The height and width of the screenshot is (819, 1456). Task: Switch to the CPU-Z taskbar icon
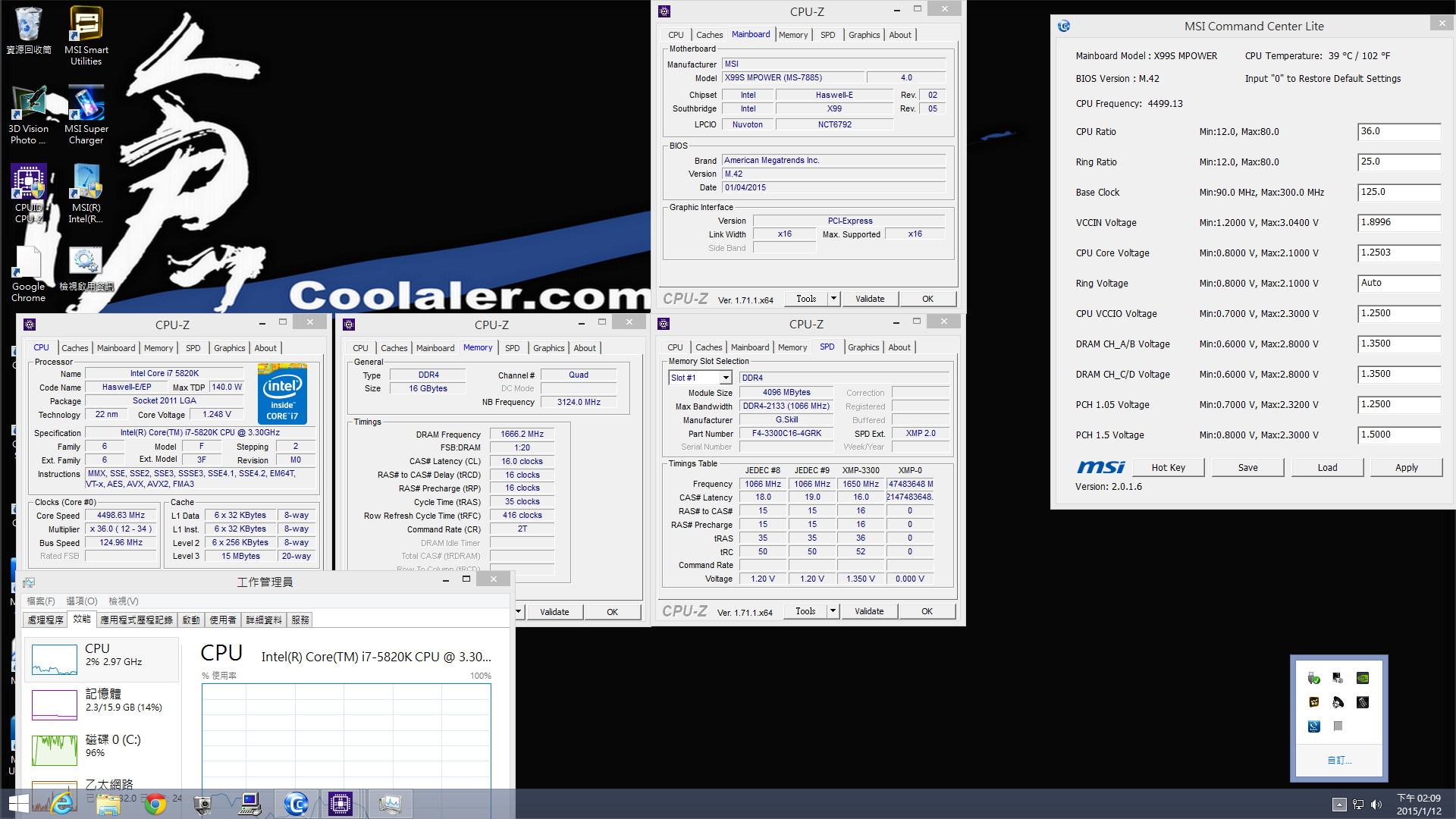[x=340, y=804]
